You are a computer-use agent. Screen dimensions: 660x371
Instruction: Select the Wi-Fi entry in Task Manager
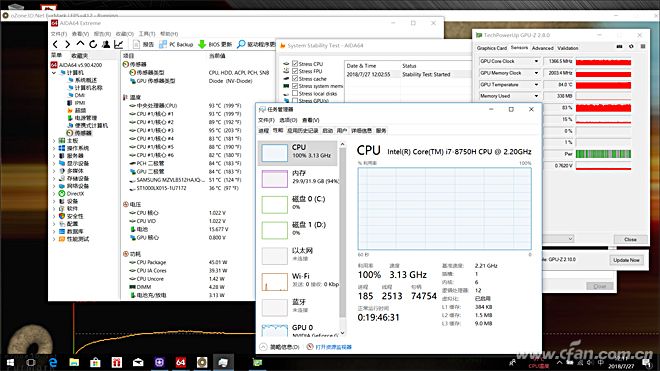299,281
